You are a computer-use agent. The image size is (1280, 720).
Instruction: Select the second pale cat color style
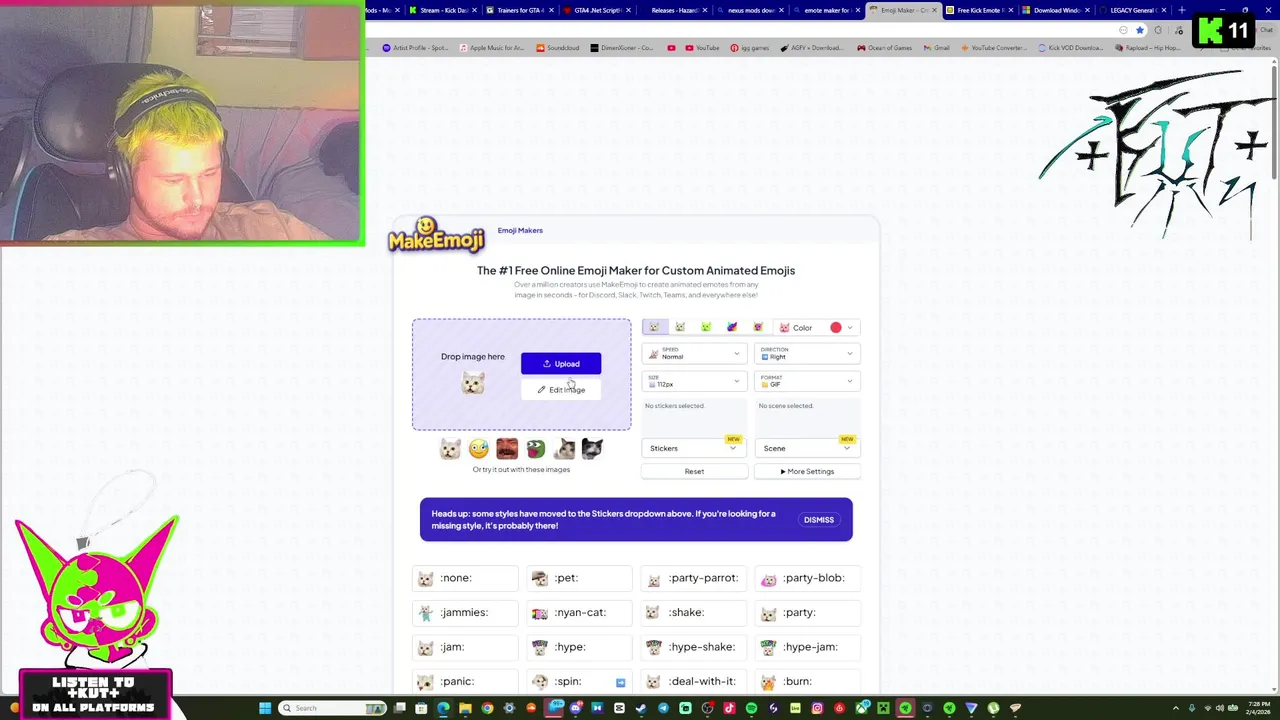(680, 327)
